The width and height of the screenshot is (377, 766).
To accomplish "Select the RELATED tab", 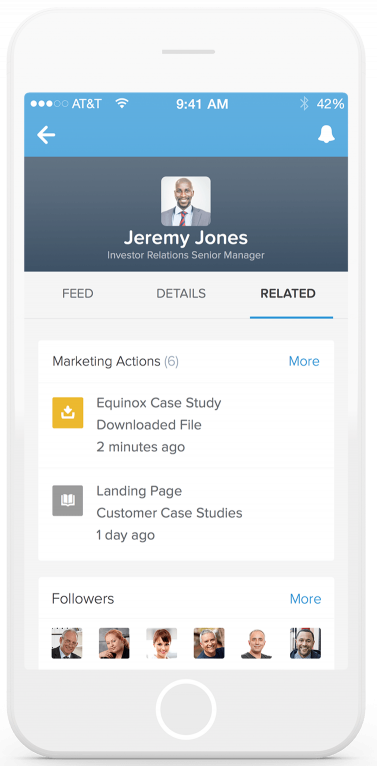I will click(288, 294).
